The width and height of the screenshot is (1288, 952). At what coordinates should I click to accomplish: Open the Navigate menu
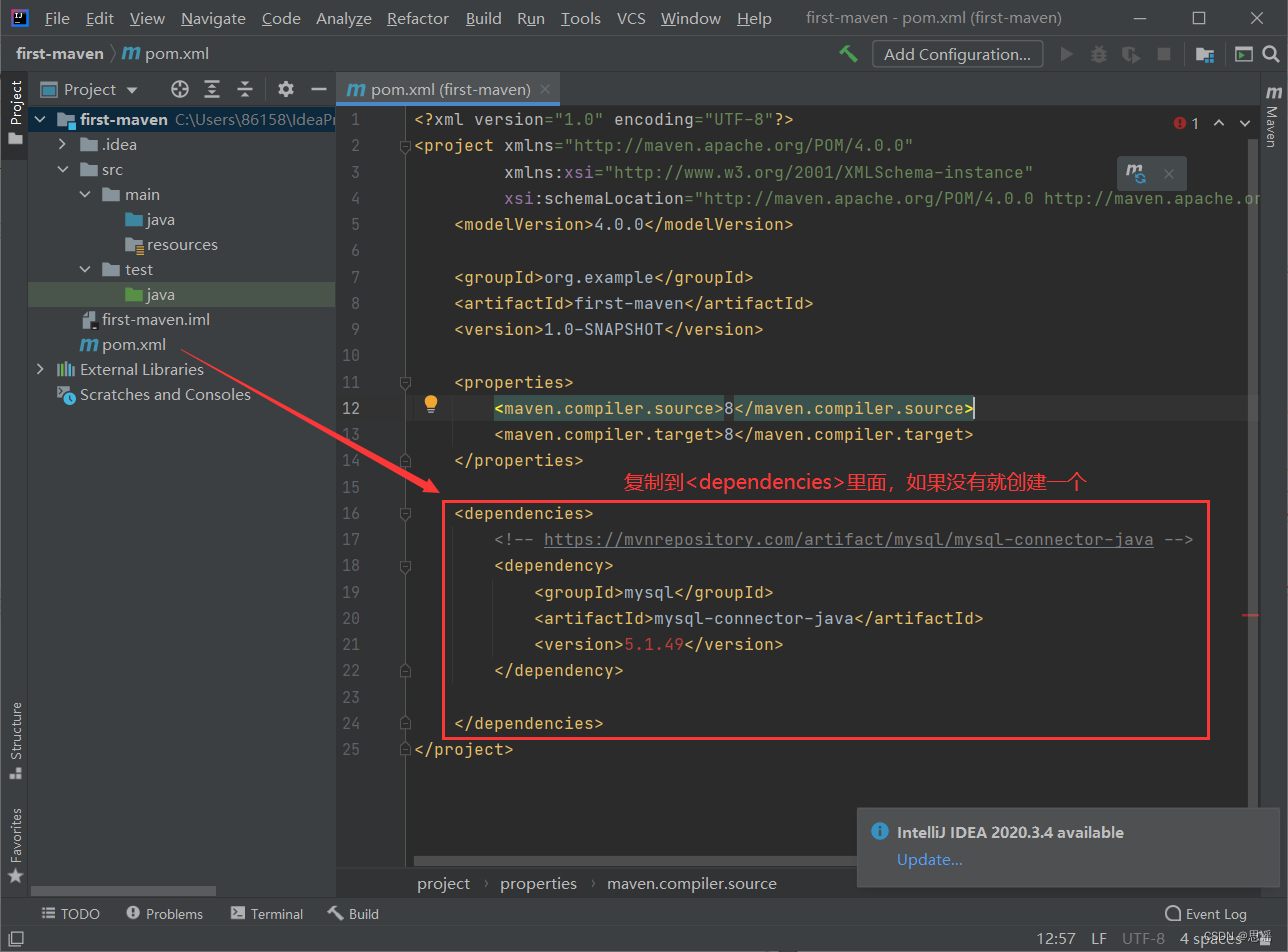click(213, 18)
